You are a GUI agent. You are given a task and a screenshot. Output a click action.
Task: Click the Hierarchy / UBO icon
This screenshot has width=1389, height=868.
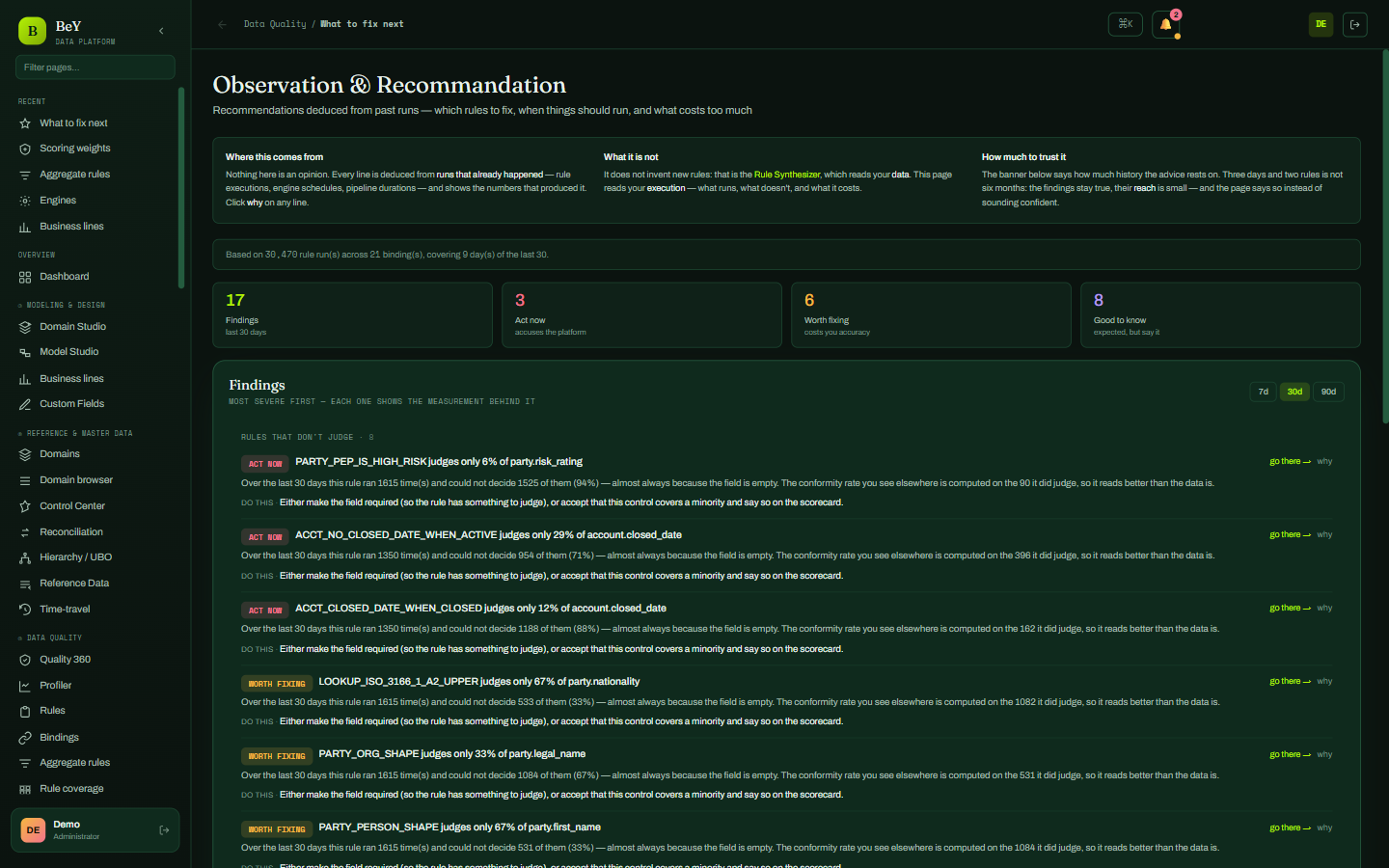25,557
